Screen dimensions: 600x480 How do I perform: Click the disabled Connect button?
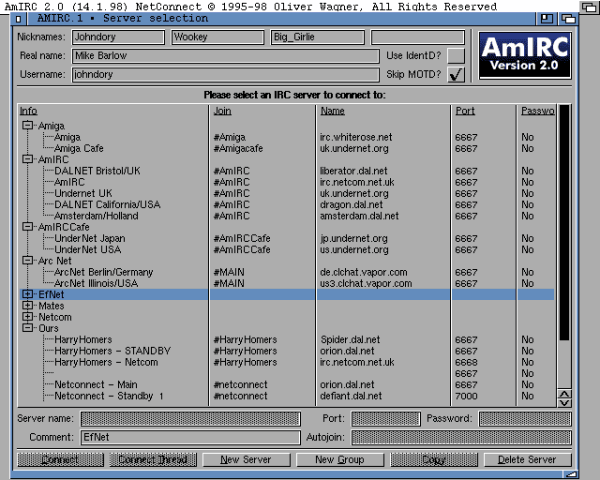(60, 460)
